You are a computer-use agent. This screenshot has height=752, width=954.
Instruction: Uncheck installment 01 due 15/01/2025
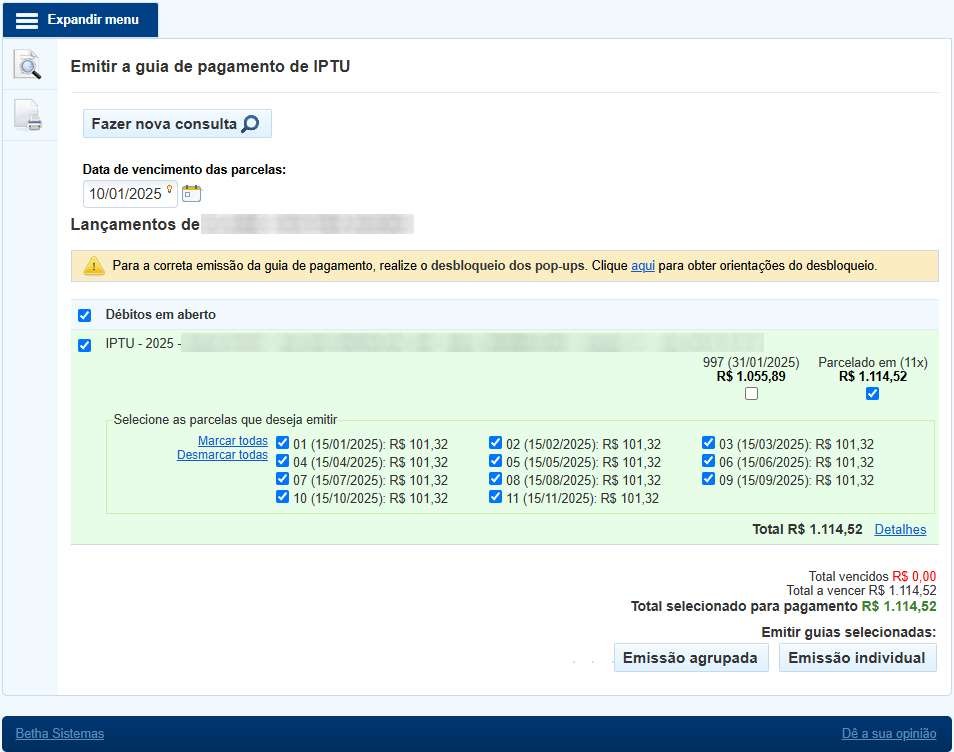point(283,443)
